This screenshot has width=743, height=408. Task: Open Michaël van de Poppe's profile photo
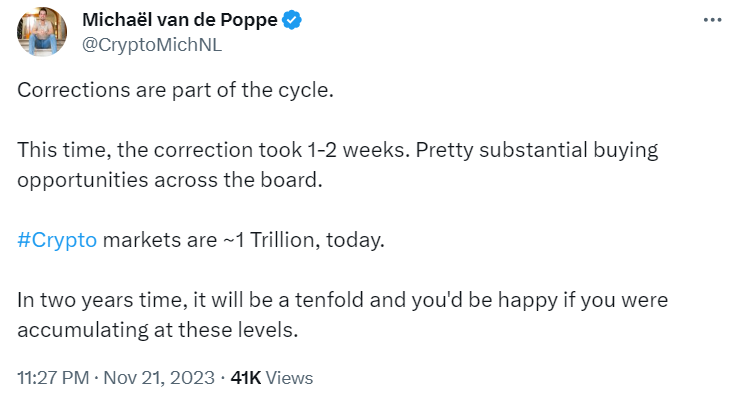point(40,32)
